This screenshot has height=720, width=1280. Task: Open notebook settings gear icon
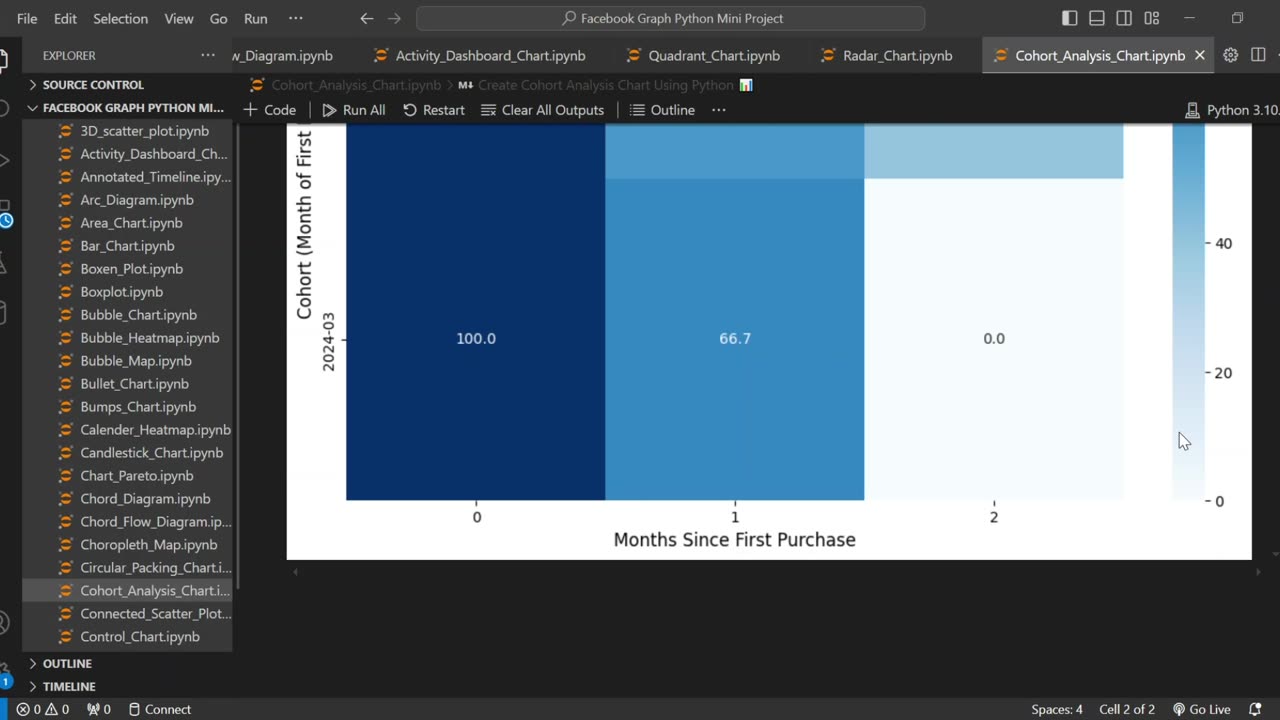click(x=1231, y=55)
